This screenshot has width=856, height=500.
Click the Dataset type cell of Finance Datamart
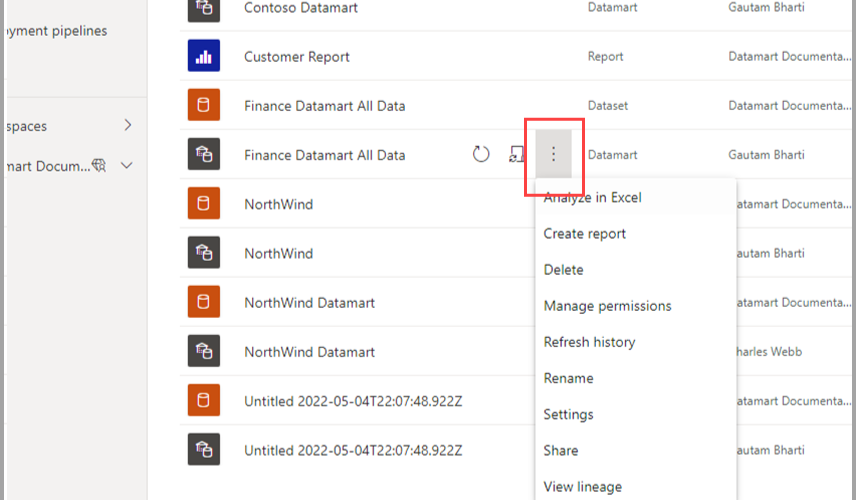pyautogui.click(x=608, y=105)
